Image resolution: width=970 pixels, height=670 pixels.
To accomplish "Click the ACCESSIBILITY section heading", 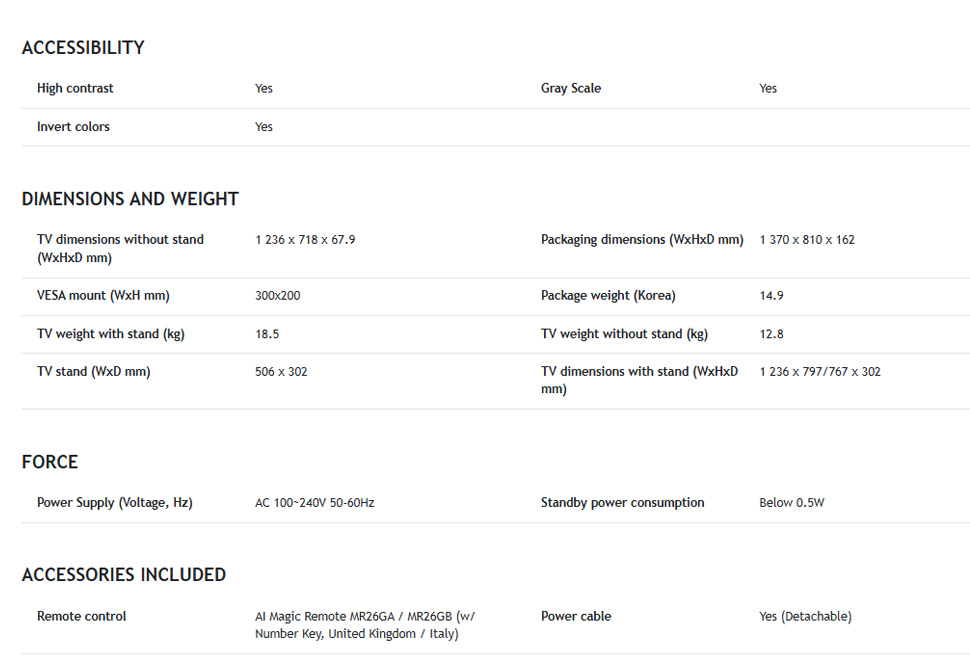I will 83,48.
